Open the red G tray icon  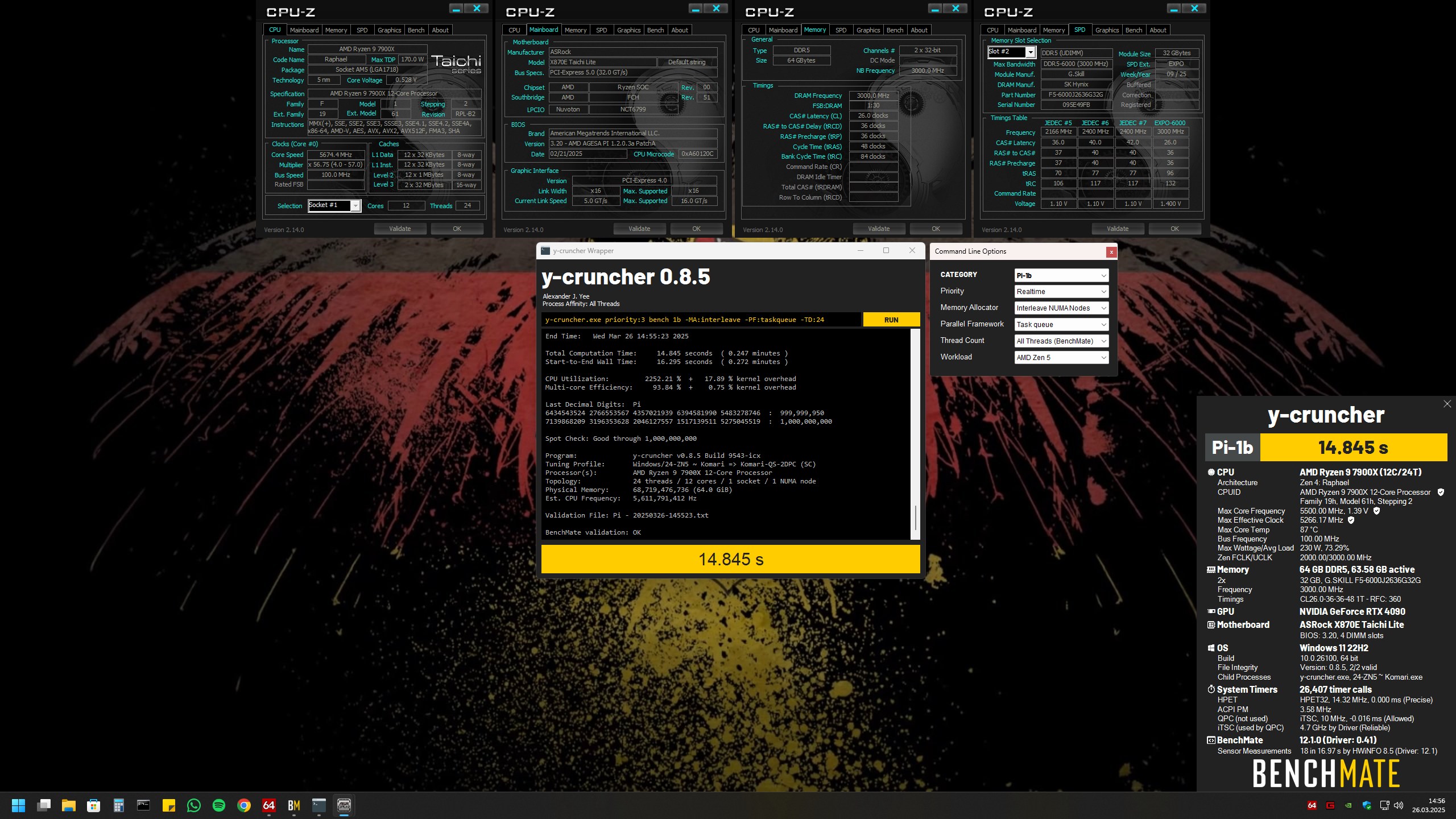1330,805
